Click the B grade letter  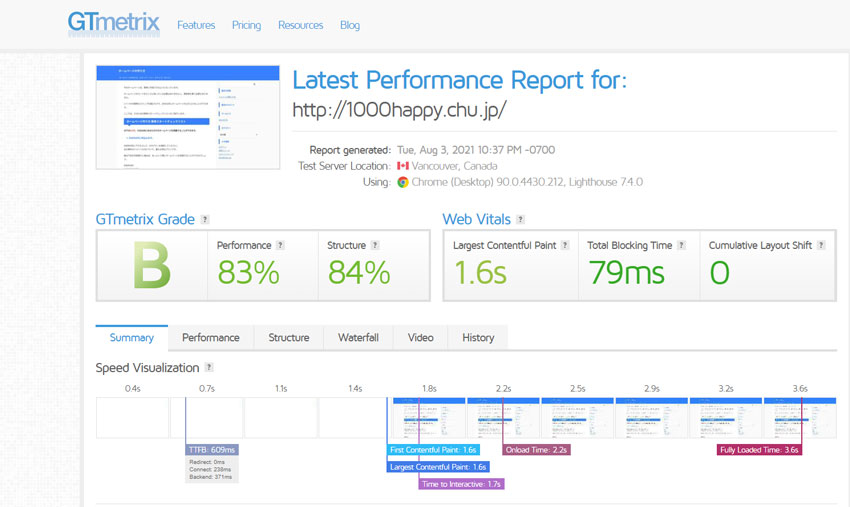[152, 266]
